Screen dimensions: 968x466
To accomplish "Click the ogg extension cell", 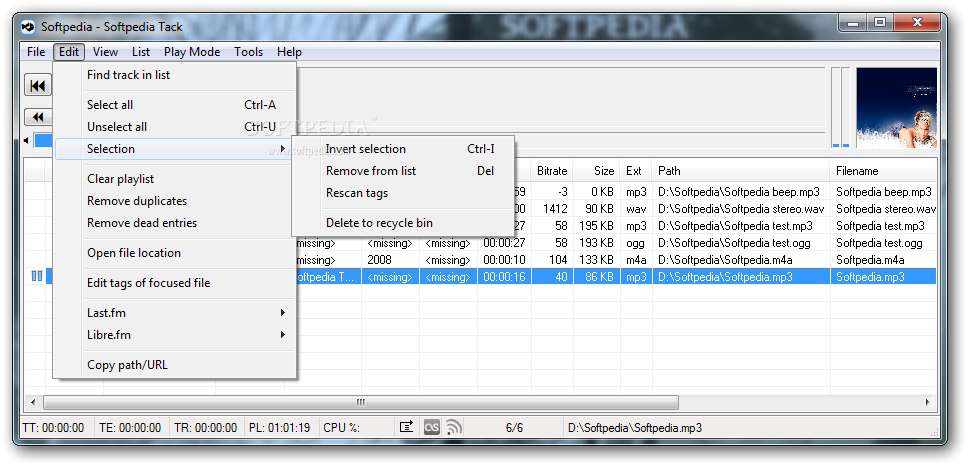I will [x=636, y=243].
